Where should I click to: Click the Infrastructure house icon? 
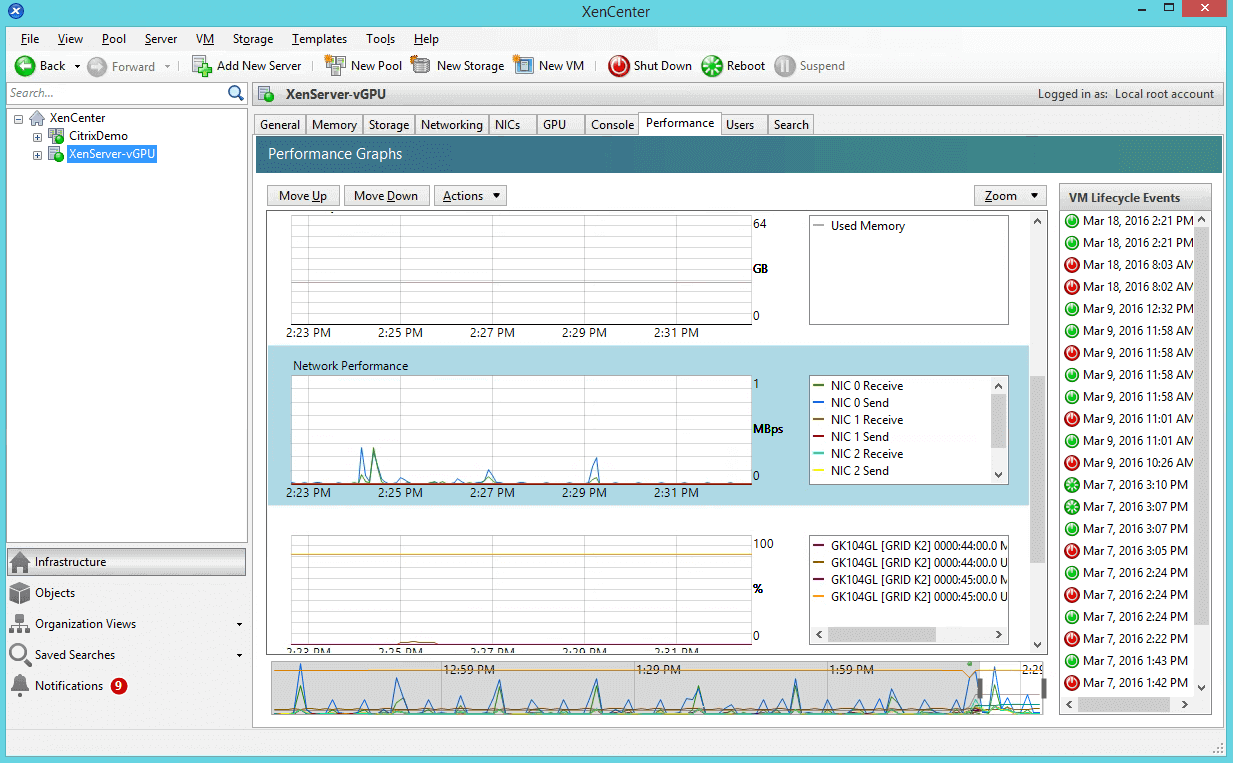[x=20, y=562]
